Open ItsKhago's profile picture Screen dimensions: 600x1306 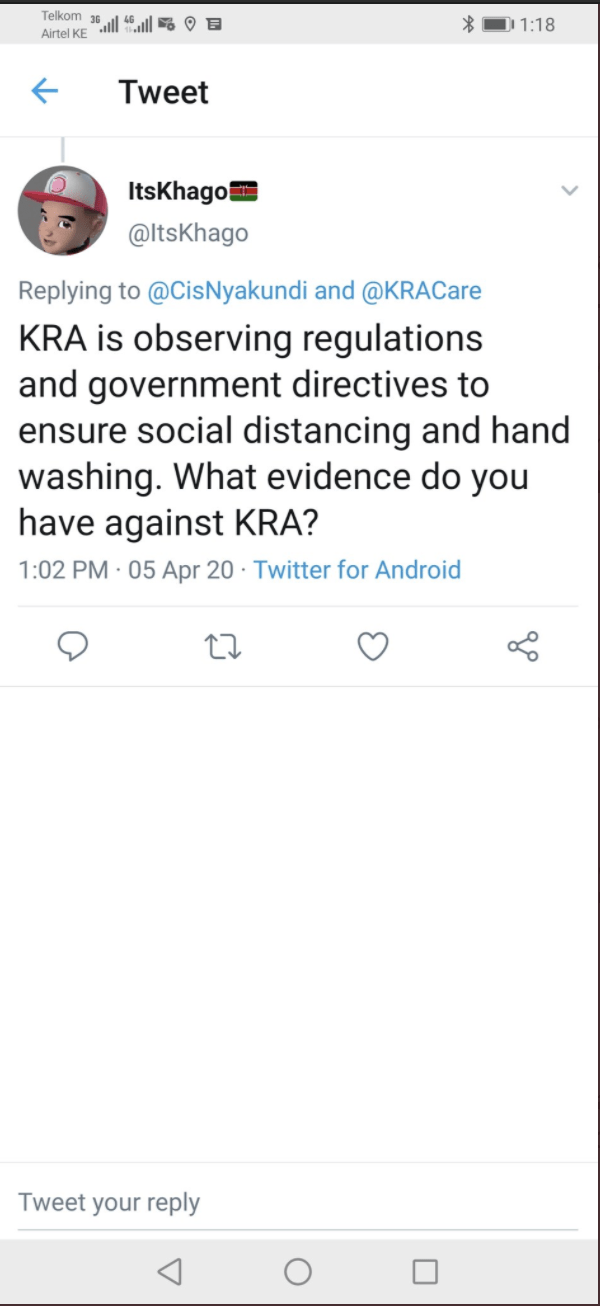63,210
